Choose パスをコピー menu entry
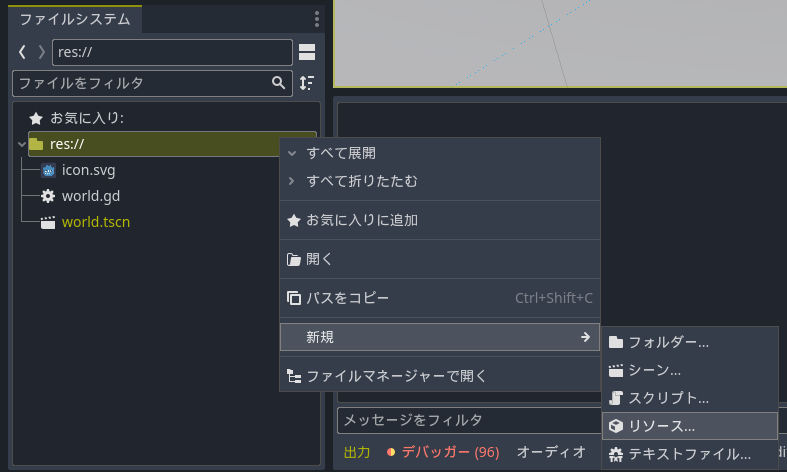 pyautogui.click(x=440, y=298)
